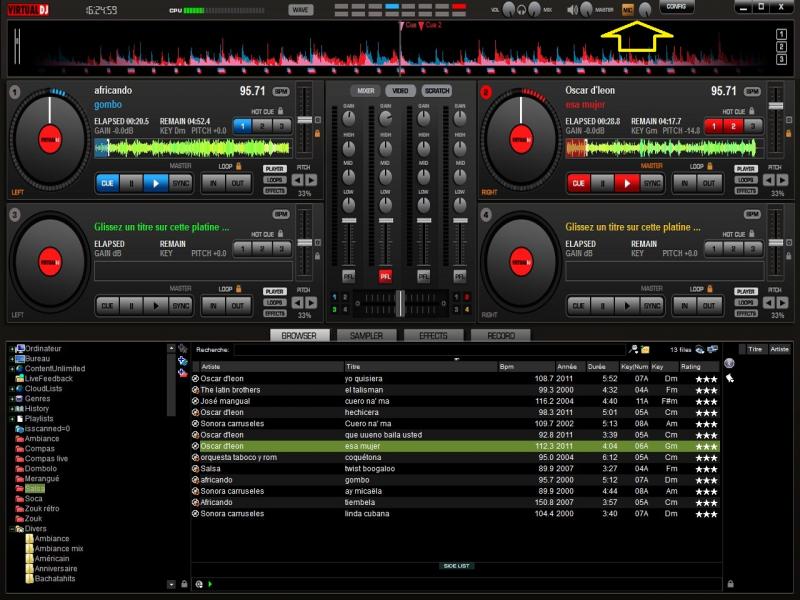Click the crossfader handle in the mixer

[x=399, y=301]
